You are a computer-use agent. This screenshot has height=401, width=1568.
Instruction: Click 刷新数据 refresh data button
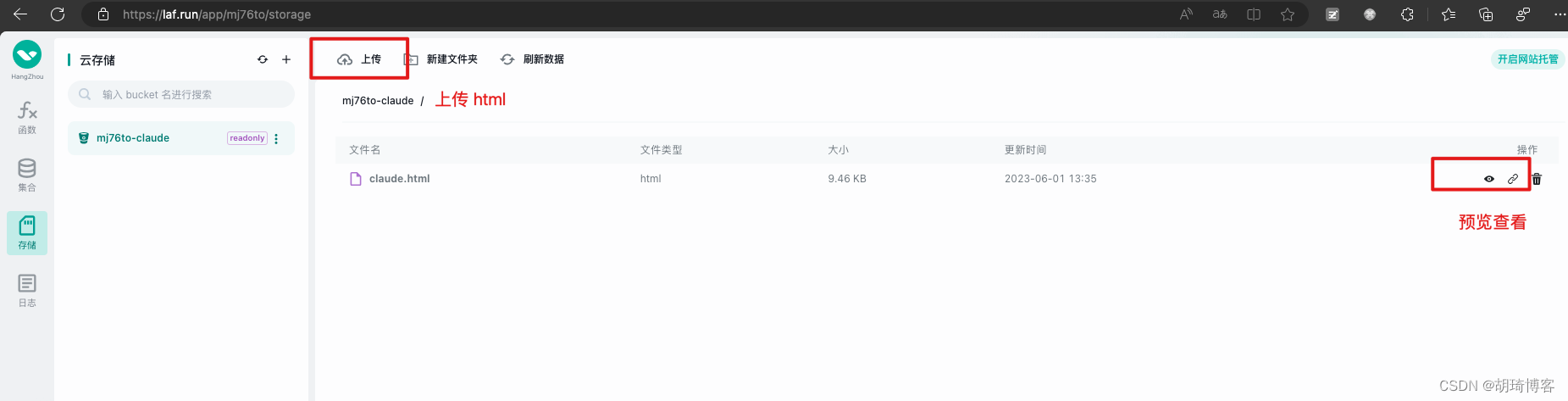[x=532, y=59]
